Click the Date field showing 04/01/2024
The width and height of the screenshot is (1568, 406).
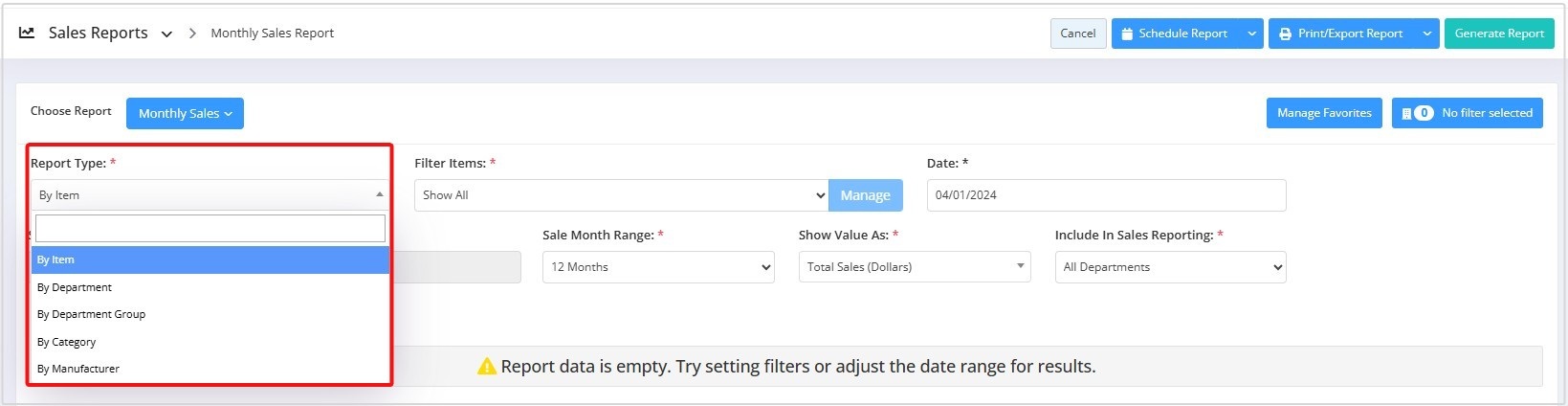1106,195
